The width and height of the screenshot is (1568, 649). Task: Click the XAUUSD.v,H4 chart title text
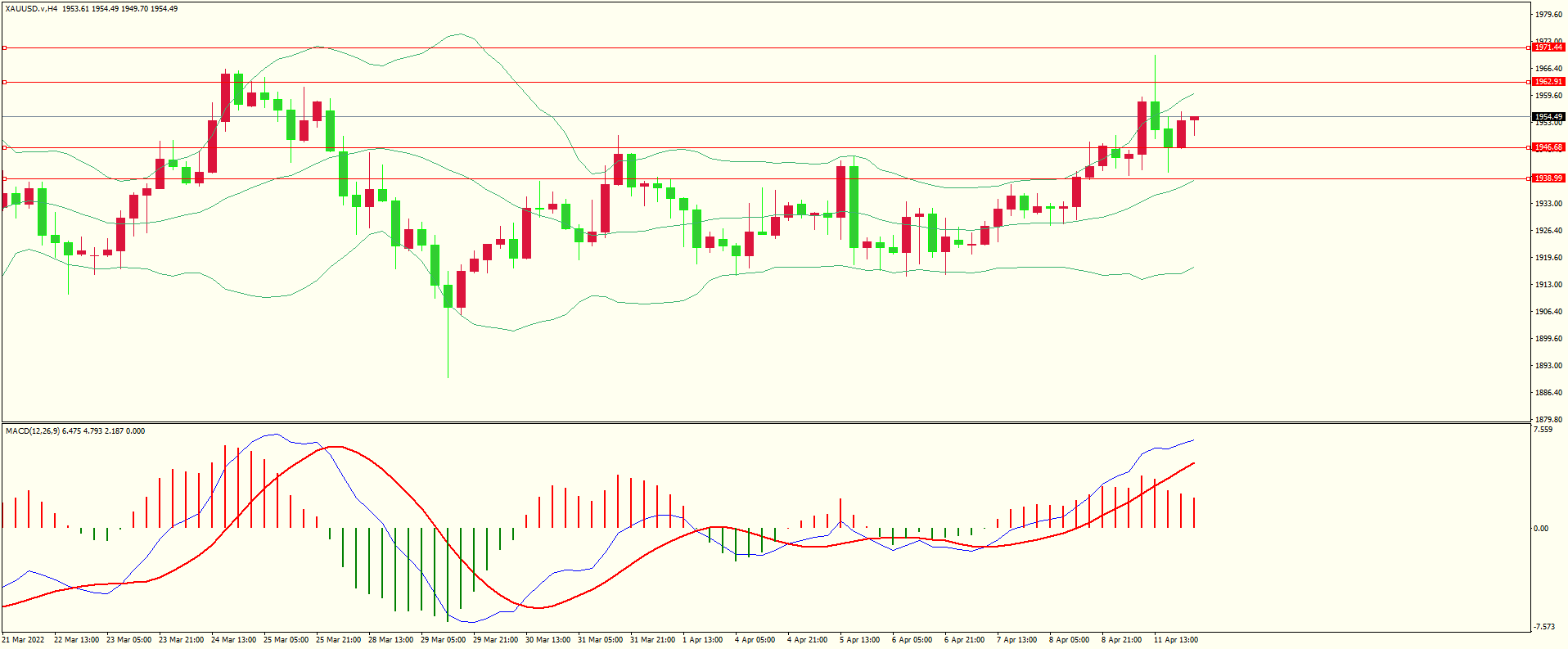pos(31,9)
